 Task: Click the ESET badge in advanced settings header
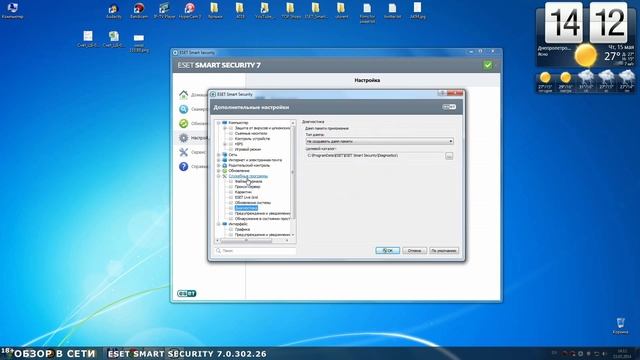449,107
